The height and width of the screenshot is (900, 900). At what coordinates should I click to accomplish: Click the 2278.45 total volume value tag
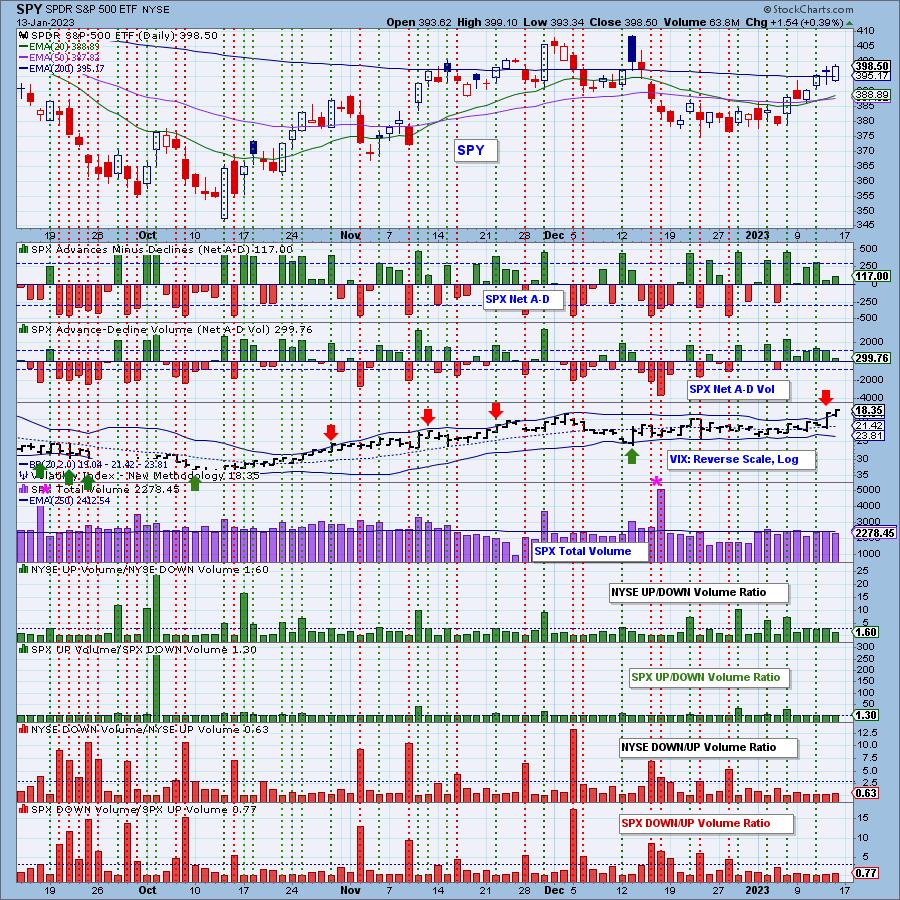tap(874, 533)
